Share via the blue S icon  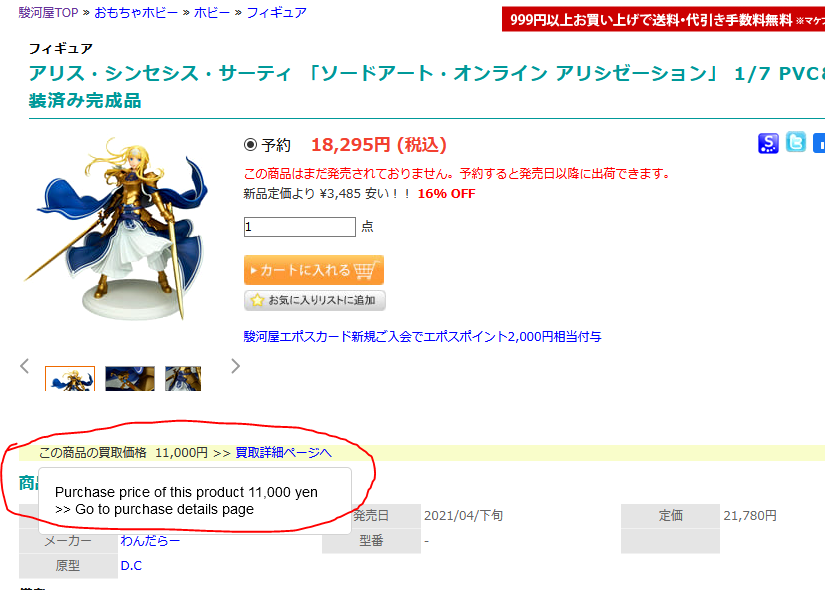pos(768,143)
